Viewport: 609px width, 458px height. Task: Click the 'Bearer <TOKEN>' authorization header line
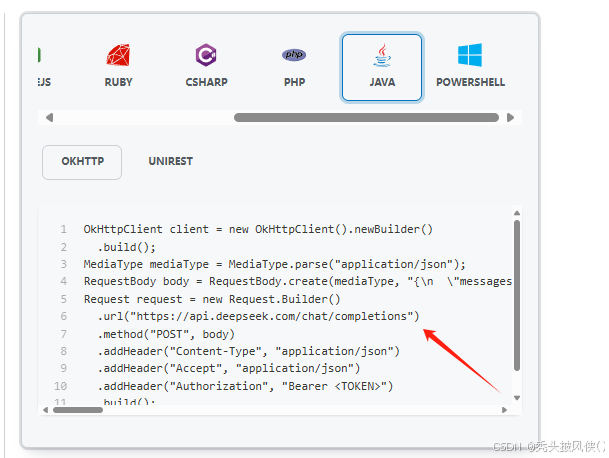(x=245, y=387)
